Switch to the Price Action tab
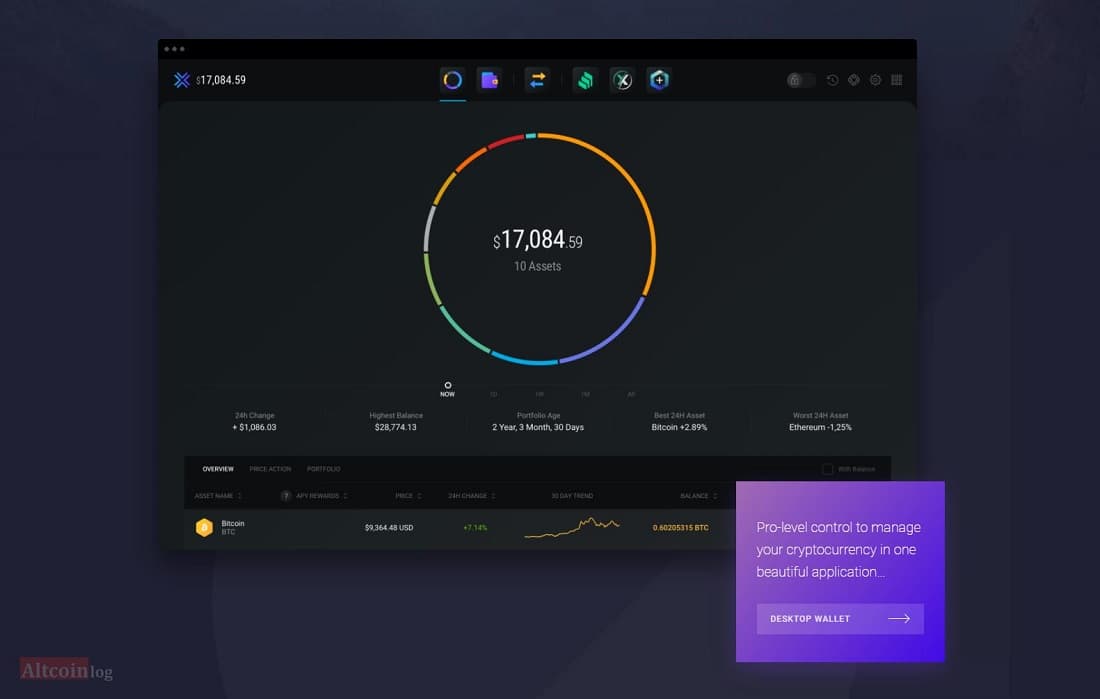Screen dimensions: 1100x699 tap(270, 469)
